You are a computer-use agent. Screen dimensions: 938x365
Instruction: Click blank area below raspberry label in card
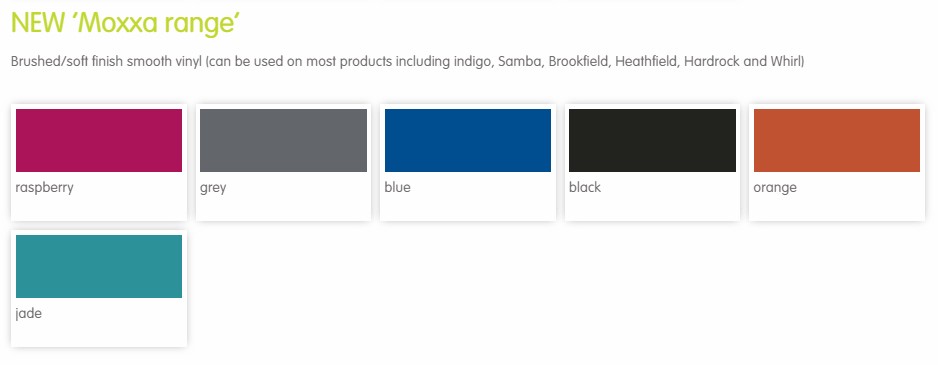[x=99, y=208]
